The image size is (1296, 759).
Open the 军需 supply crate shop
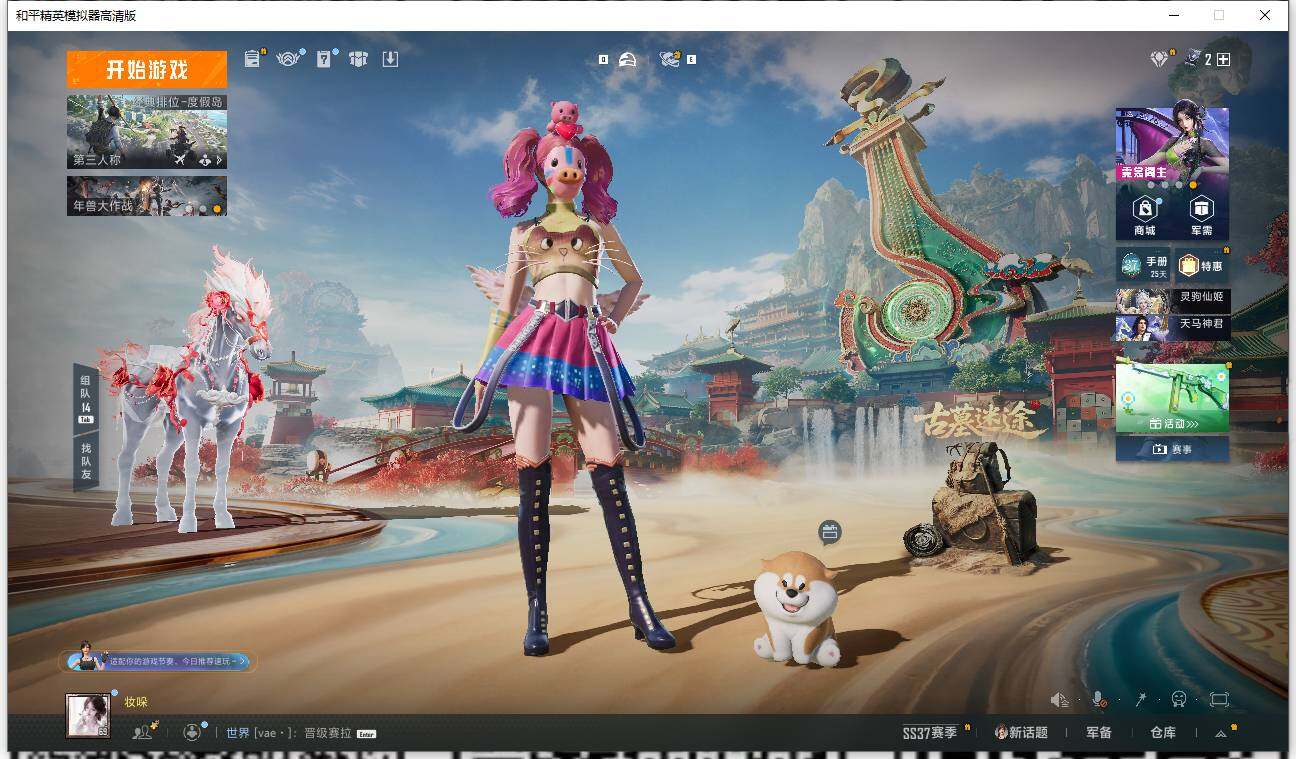pos(1201,215)
